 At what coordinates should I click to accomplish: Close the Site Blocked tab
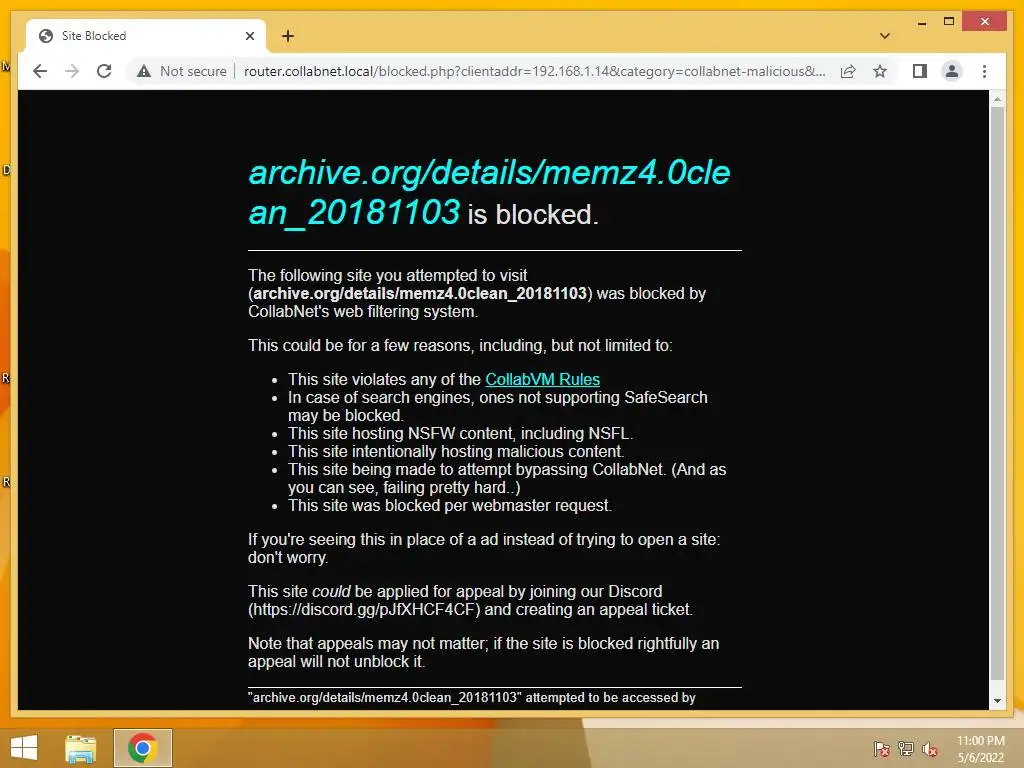[249, 36]
